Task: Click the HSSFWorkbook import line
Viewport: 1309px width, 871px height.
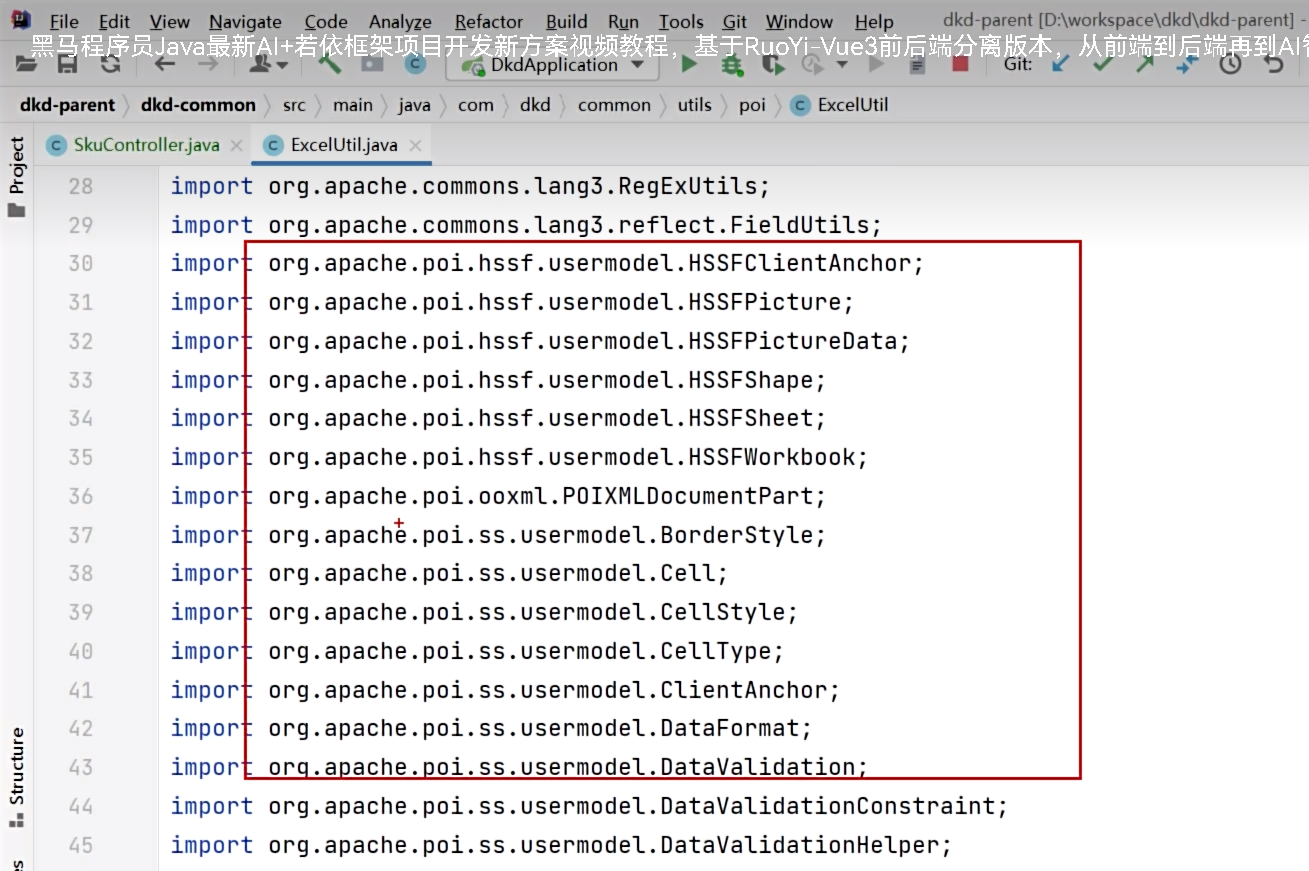Action: click(x=520, y=457)
